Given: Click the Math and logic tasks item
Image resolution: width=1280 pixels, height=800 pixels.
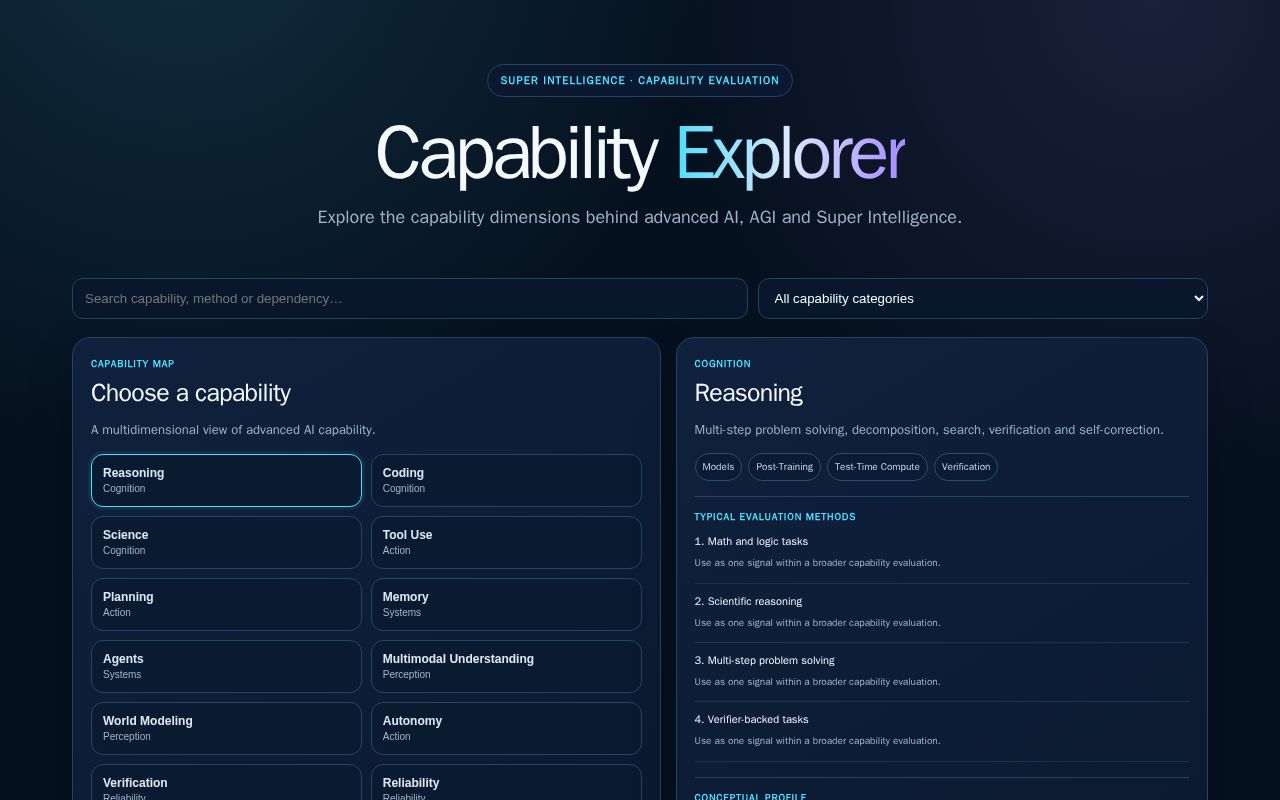Looking at the screenshot, I should [751, 541].
